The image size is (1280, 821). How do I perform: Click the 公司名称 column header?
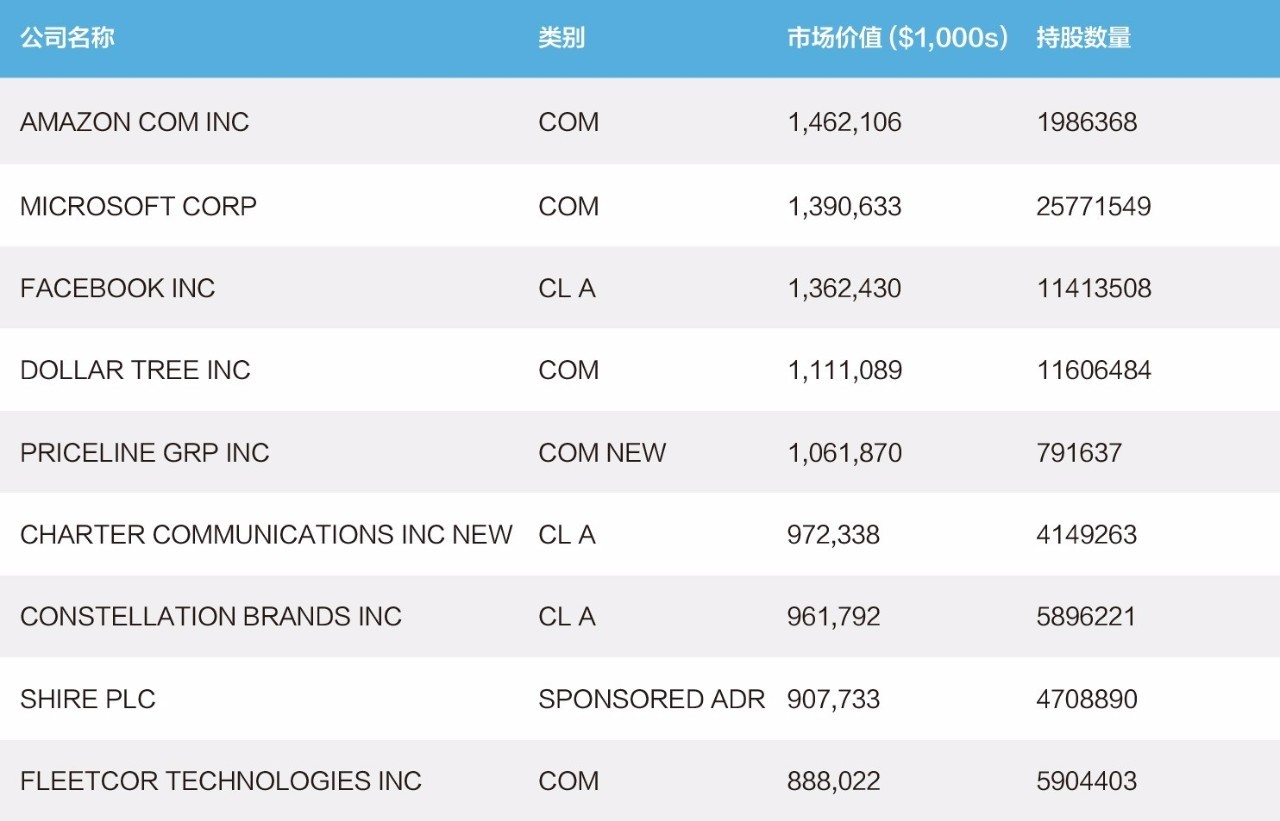point(67,39)
